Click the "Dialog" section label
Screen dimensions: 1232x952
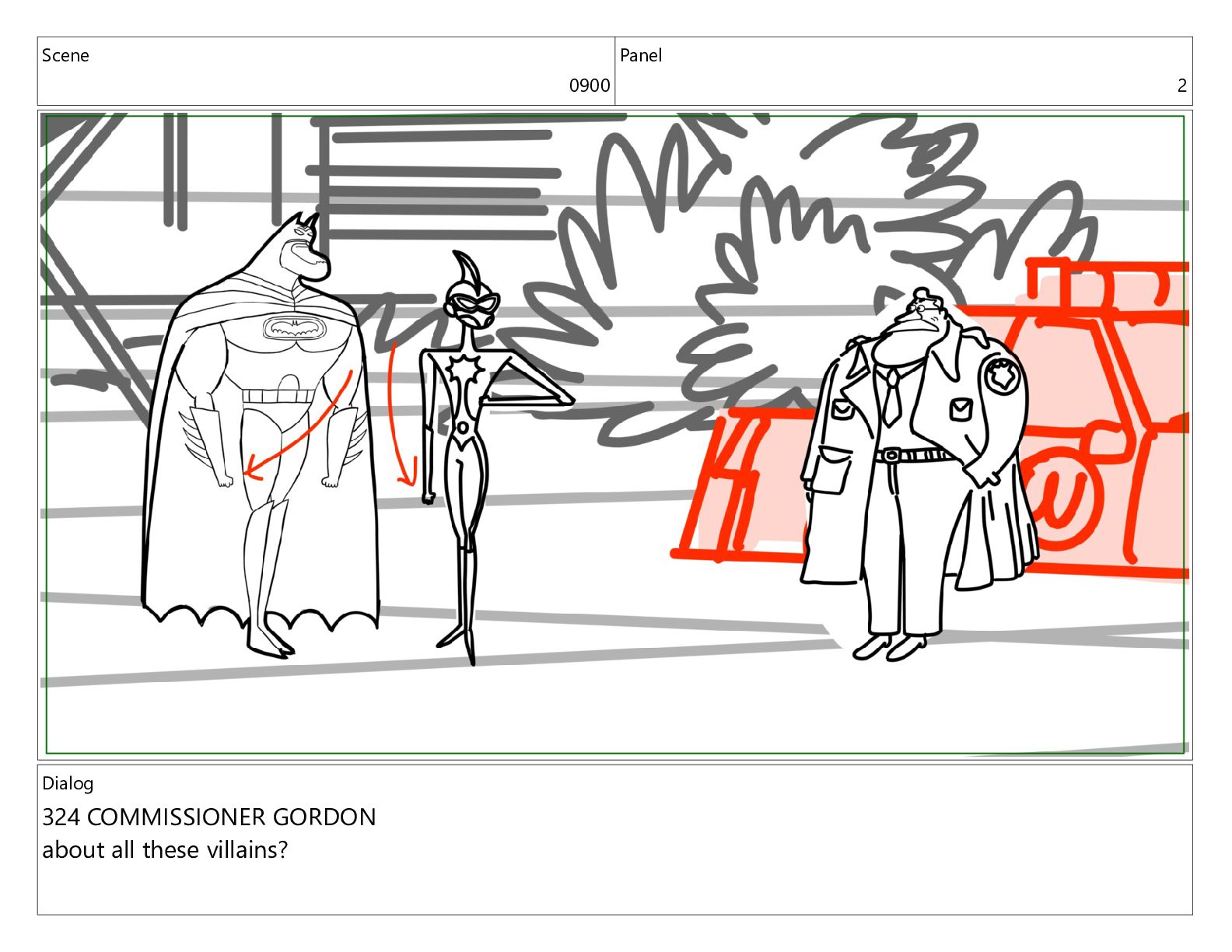tap(68, 783)
